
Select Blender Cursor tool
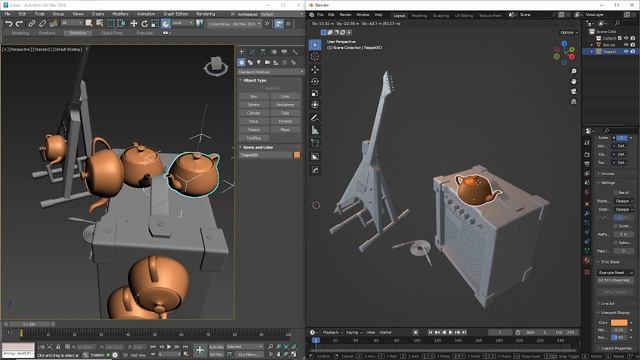[x=315, y=56]
